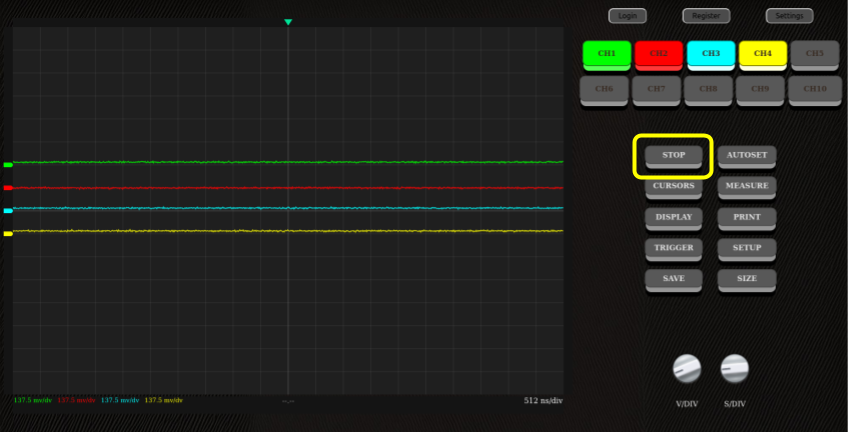Select the yellow CH4 ground level marker

[8, 234]
